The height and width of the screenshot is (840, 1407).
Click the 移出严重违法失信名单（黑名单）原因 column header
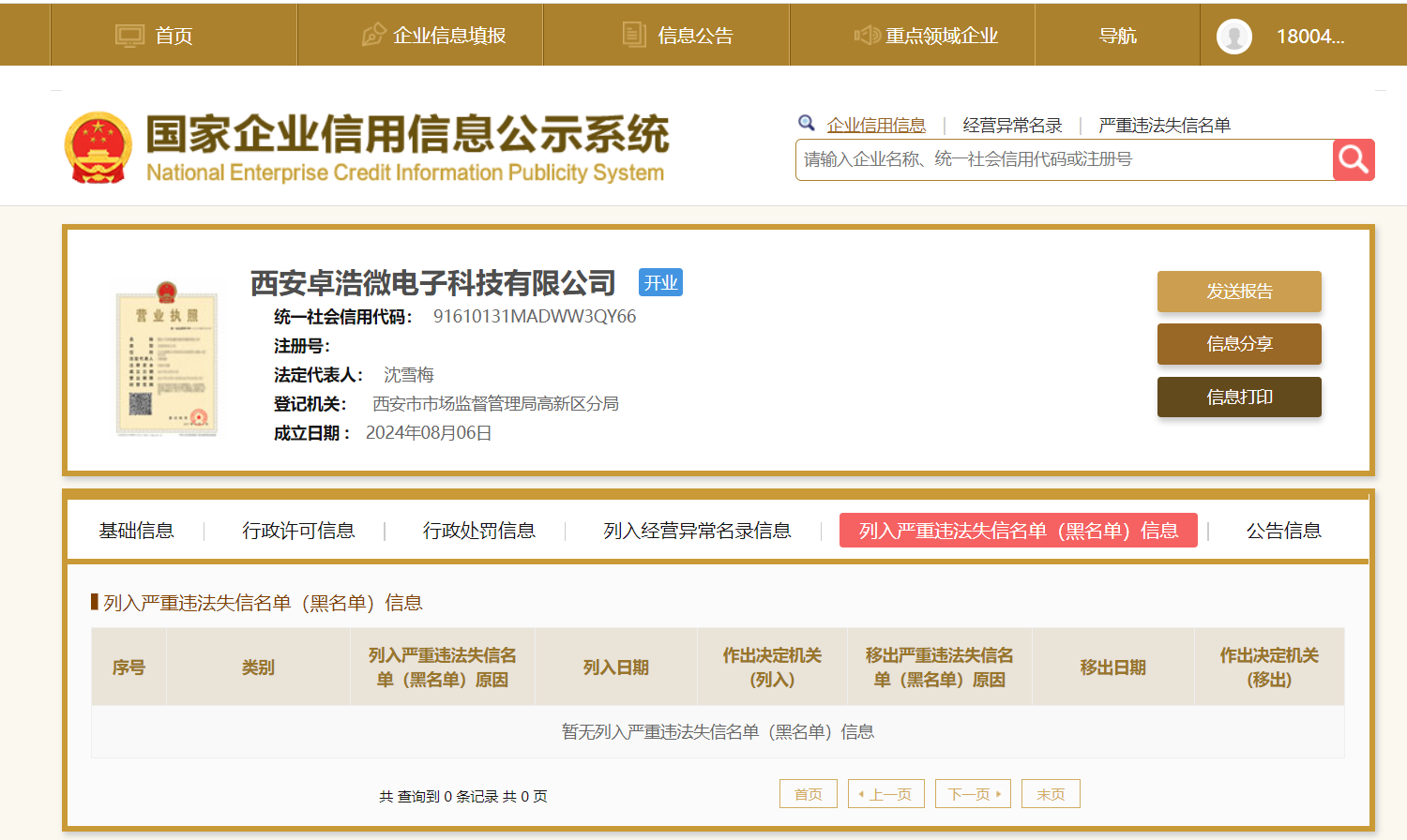pyautogui.click(x=940, y=667)
